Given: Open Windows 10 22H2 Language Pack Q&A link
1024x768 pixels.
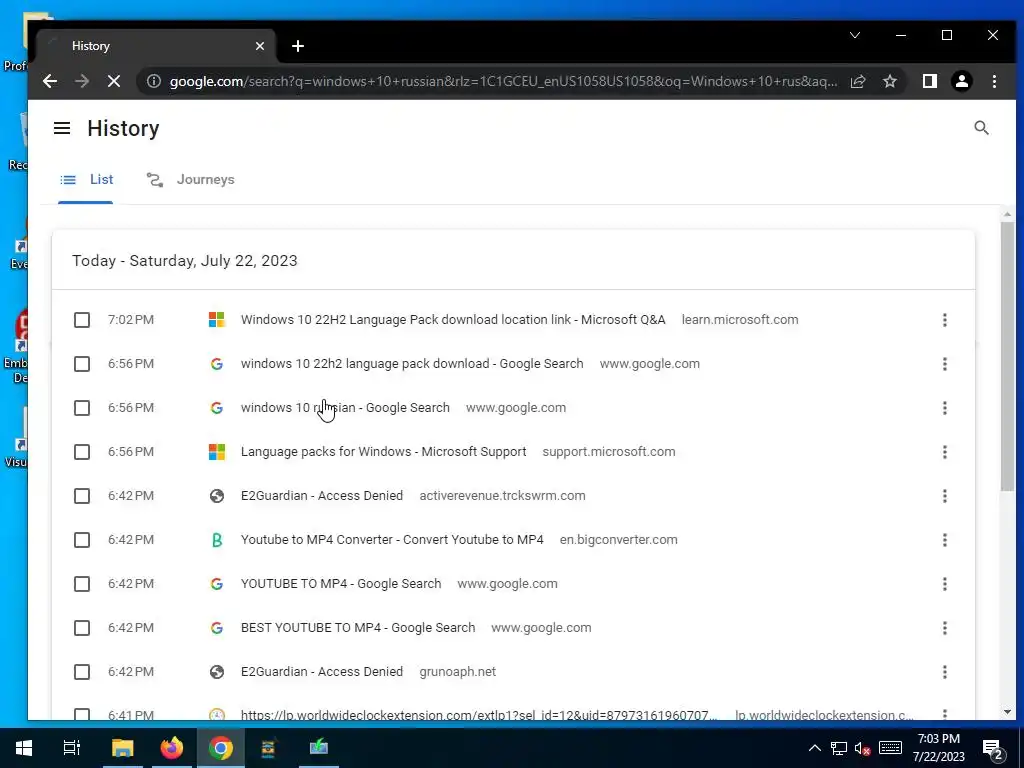Looking at the screenshot, I should 453,319.
